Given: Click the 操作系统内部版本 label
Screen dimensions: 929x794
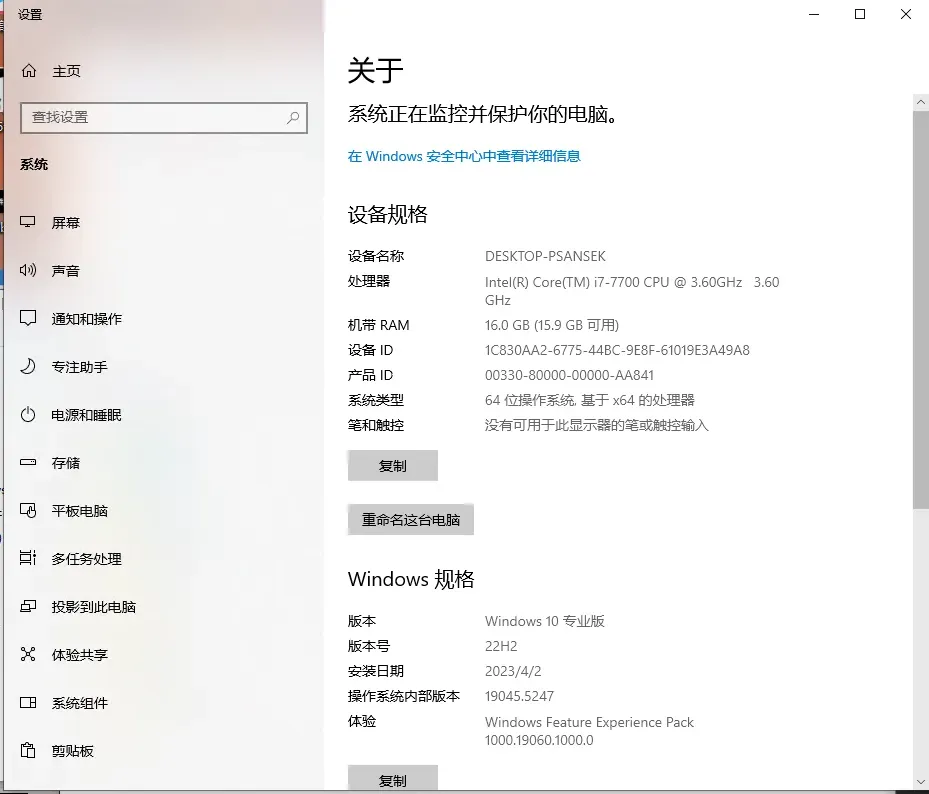Looking at the screenshot, I should click(403, 696).
